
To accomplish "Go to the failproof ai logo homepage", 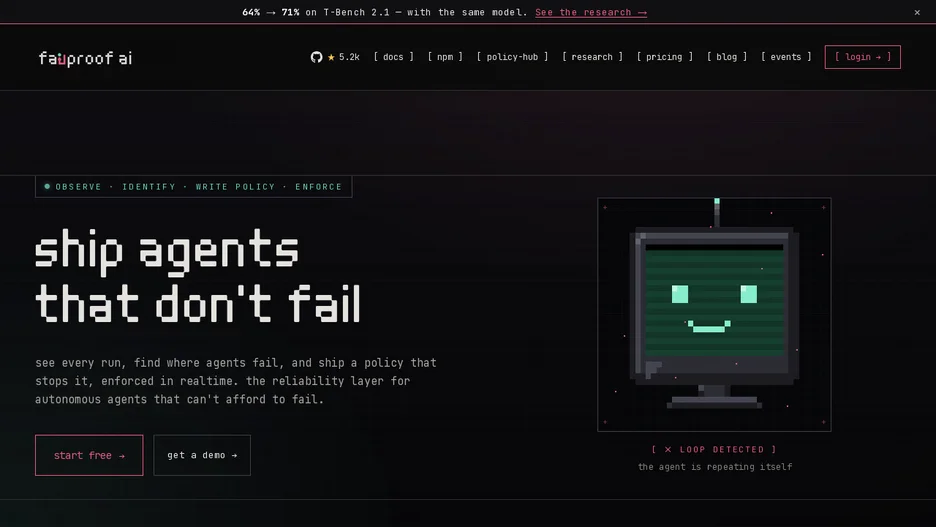I will (85, 58).
